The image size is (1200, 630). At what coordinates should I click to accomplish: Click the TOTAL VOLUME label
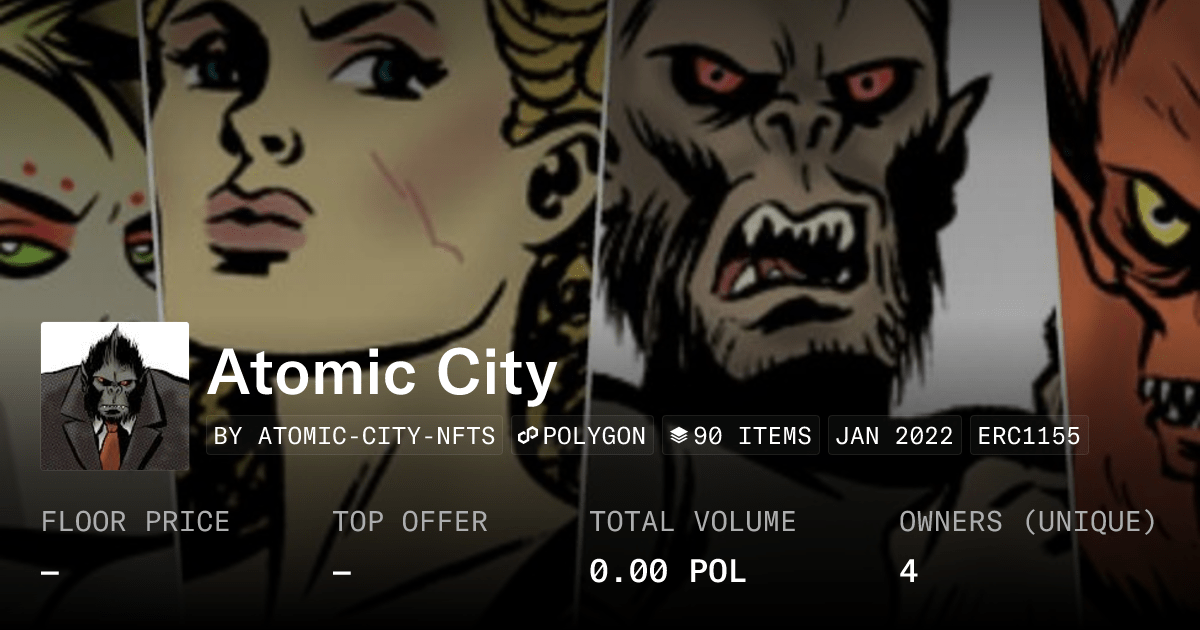click(x=692, y=522)
